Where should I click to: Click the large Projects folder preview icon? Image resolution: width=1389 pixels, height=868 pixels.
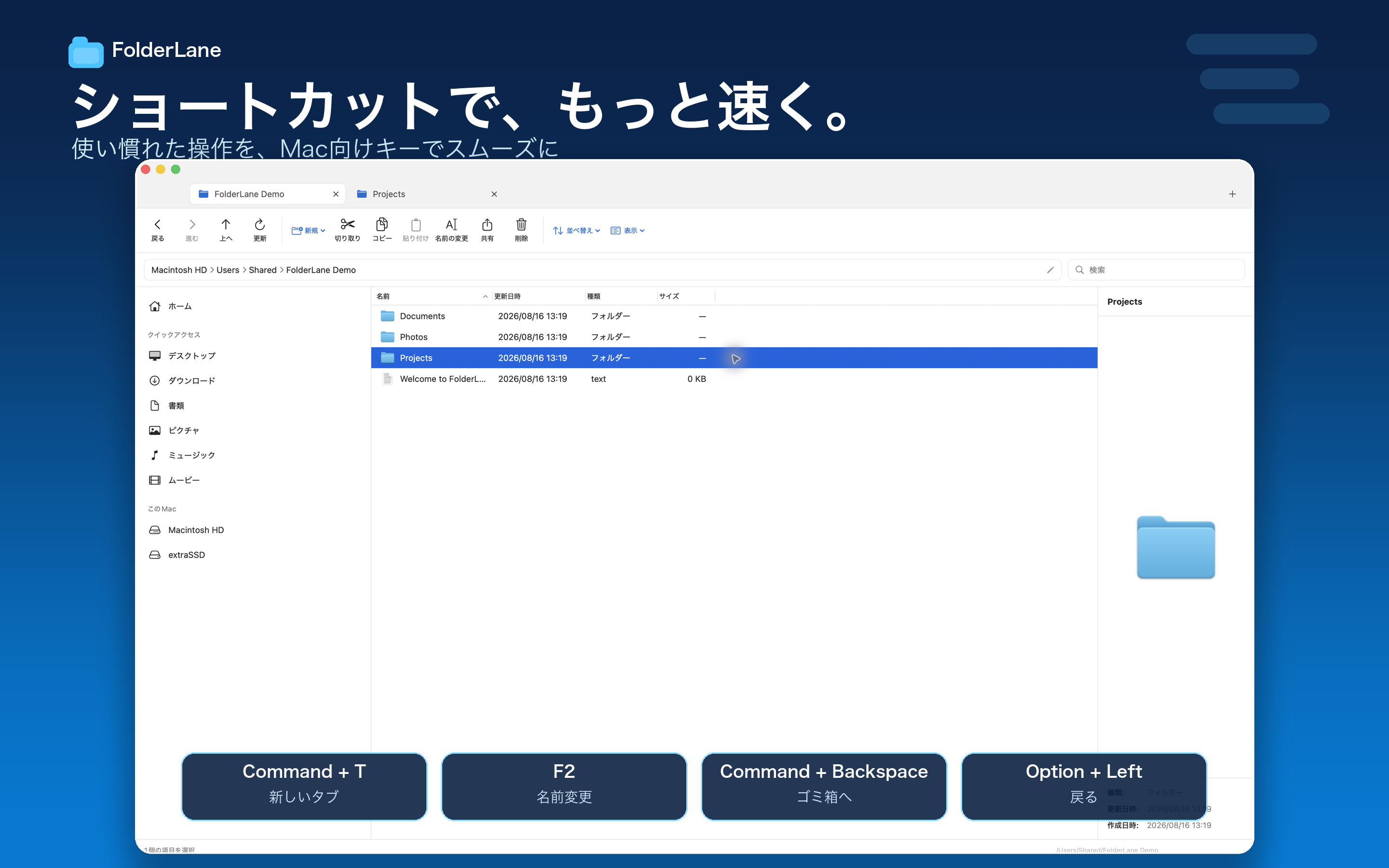point(1175,547)
